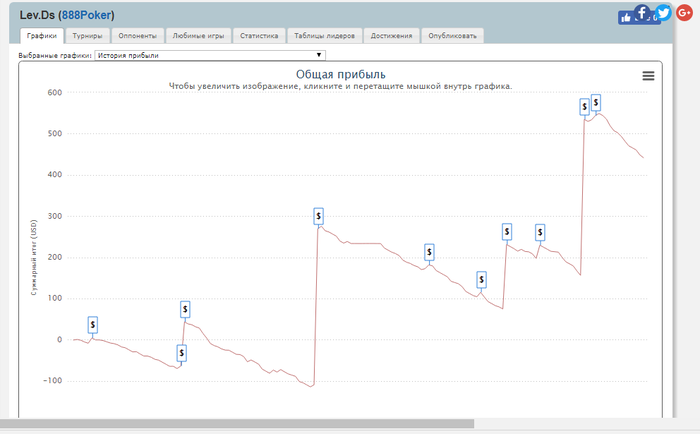The height and width of the screenshot is (434, 700).
Task: Click the dollar marker near zero profit start
Action: click(92, 325)
